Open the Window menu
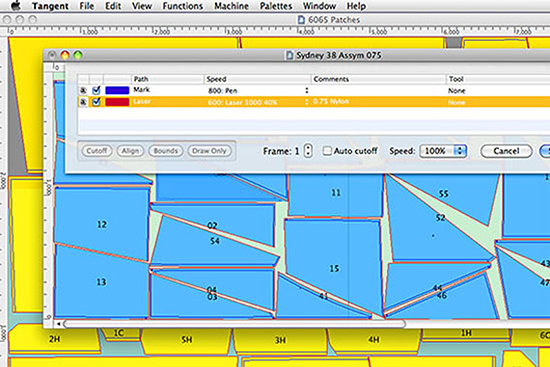 319,6
